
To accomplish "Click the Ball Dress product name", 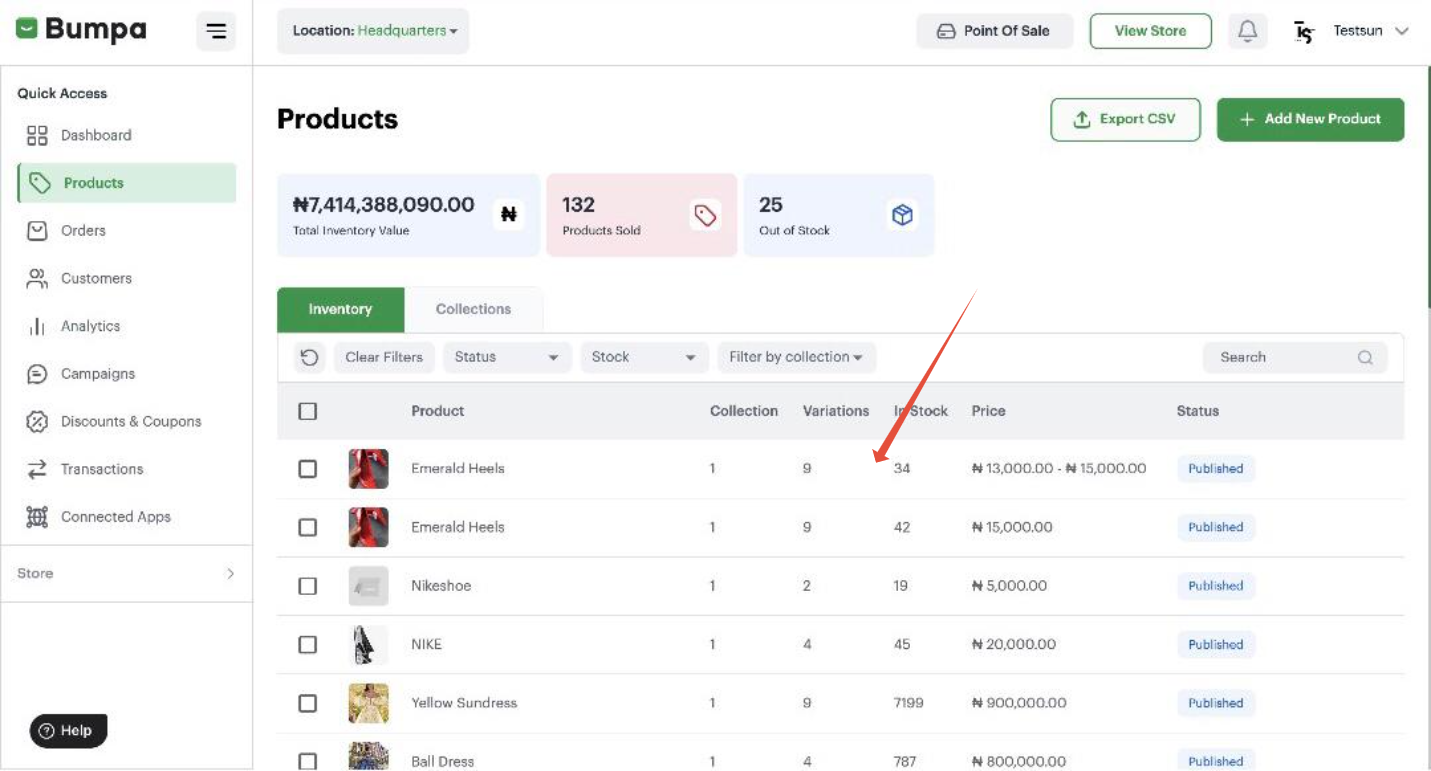I will pos(442,762).
